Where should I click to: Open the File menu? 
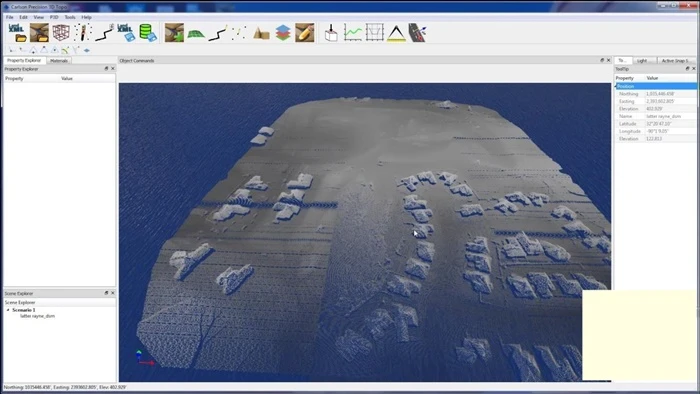pos(9,17)
